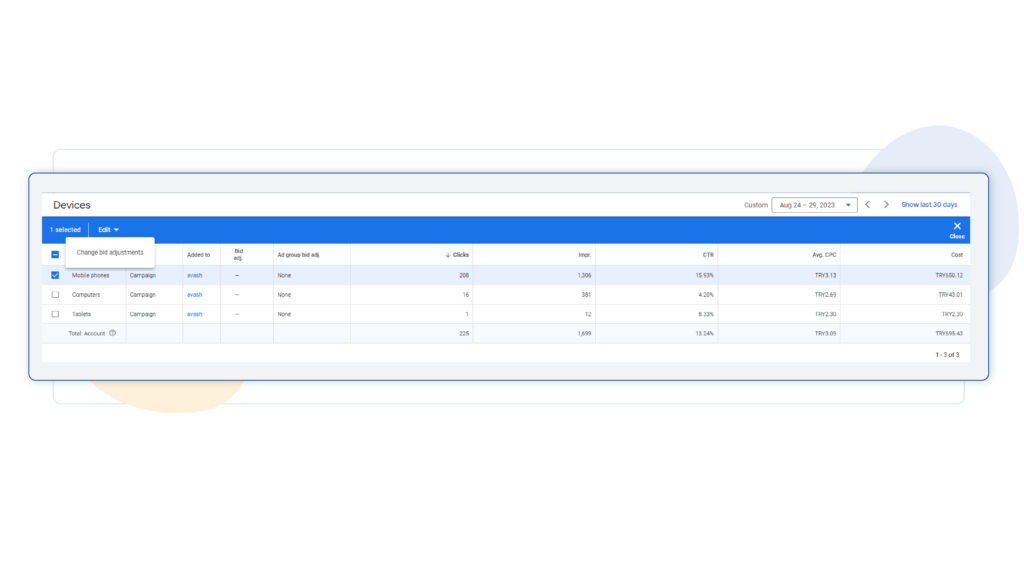This screenshot has height=579, width=1024.
Task: Click the 208 clicks value
Action: click(464, 275)
